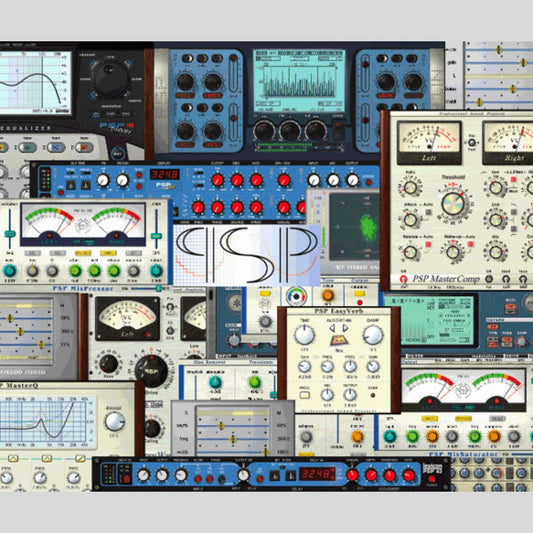Click the Damp knob on PSP EasyVerb
The width and height of the screenshot is (533, 533).
[x=373, y=335]
